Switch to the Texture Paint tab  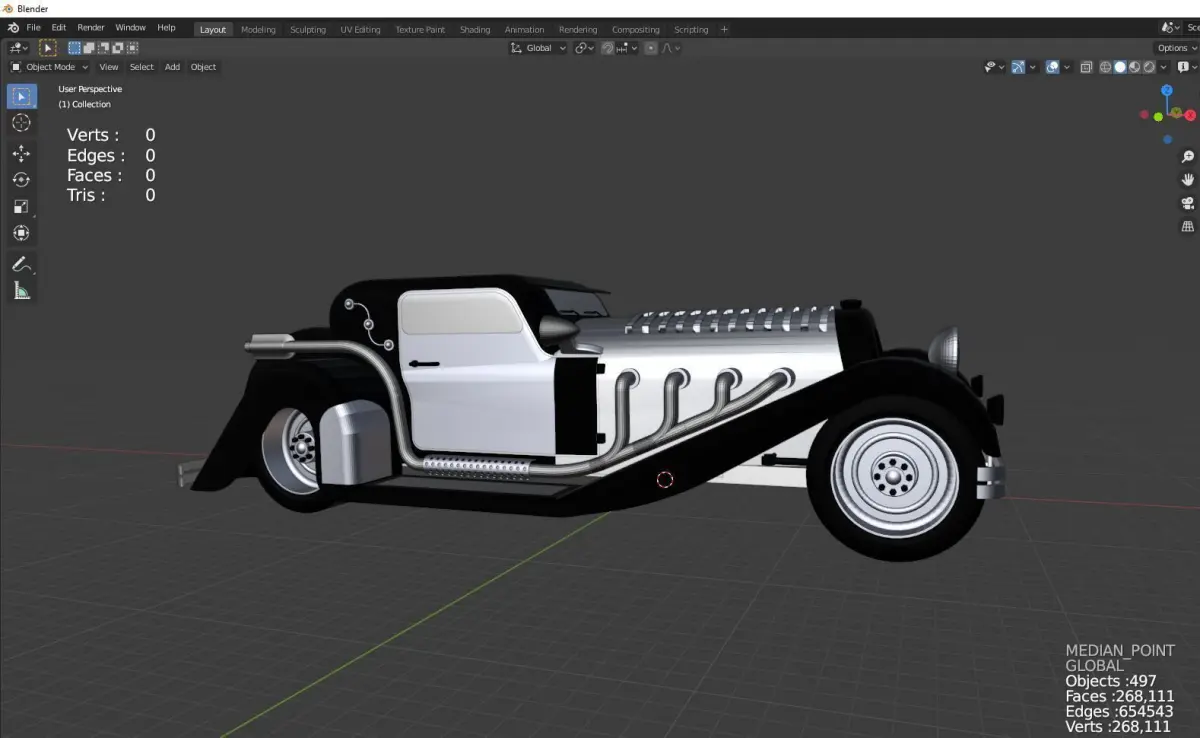click(x=420, y=30)
